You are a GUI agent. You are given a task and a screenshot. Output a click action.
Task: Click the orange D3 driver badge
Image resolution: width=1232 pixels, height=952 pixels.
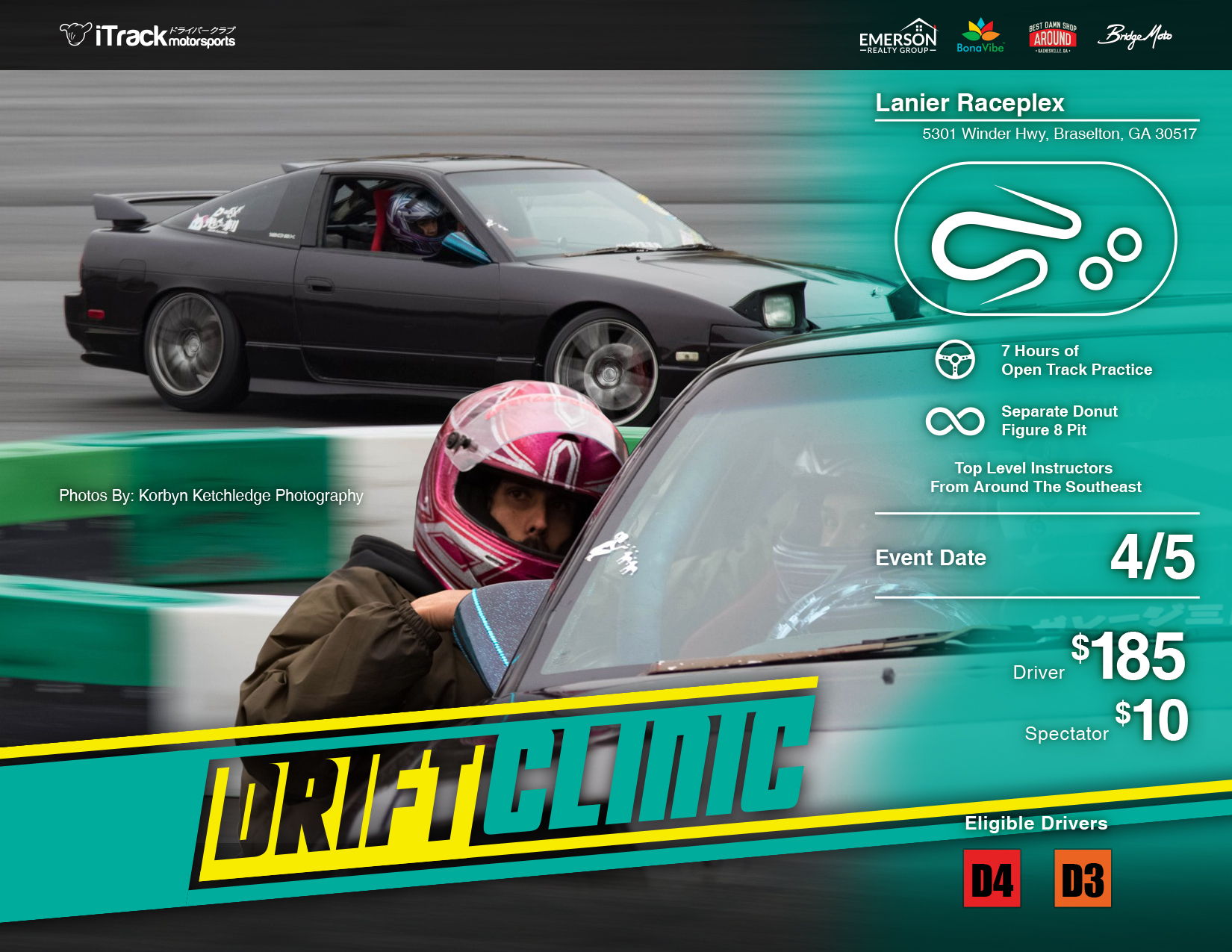(1083, 878)
